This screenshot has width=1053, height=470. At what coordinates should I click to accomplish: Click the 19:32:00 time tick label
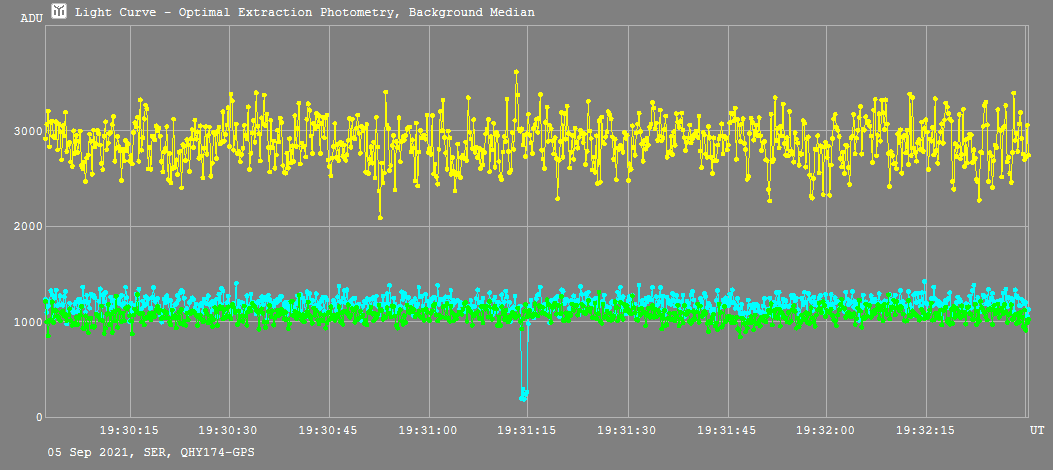coord(827,430)
